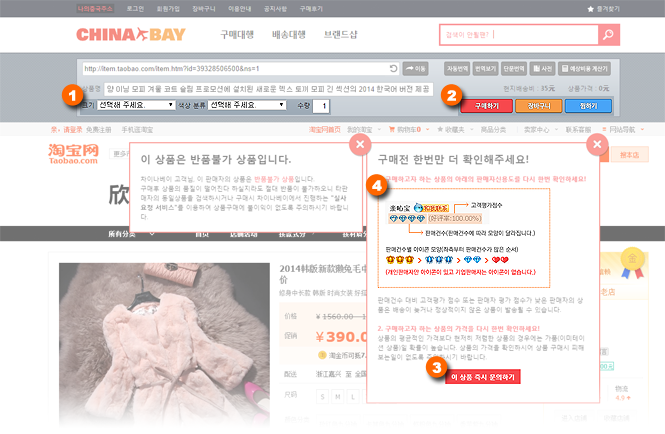The width and height of the screenshot is (665, 434).
Task: Click 이 상품 즉시 문의하기 button
Action: coord(483,377)
